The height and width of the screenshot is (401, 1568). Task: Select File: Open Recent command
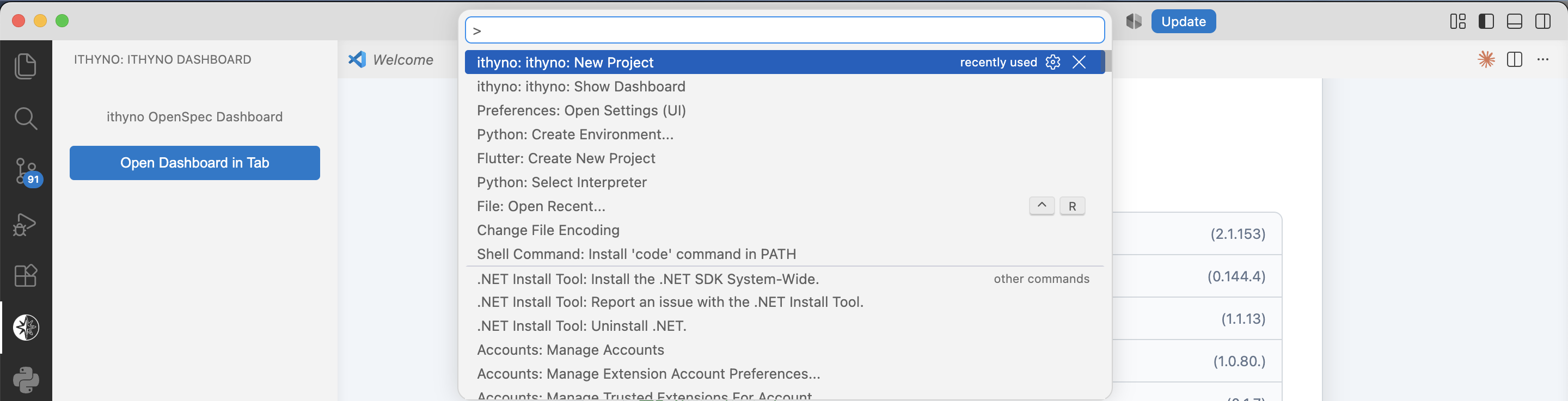click(x=785, y=206)
